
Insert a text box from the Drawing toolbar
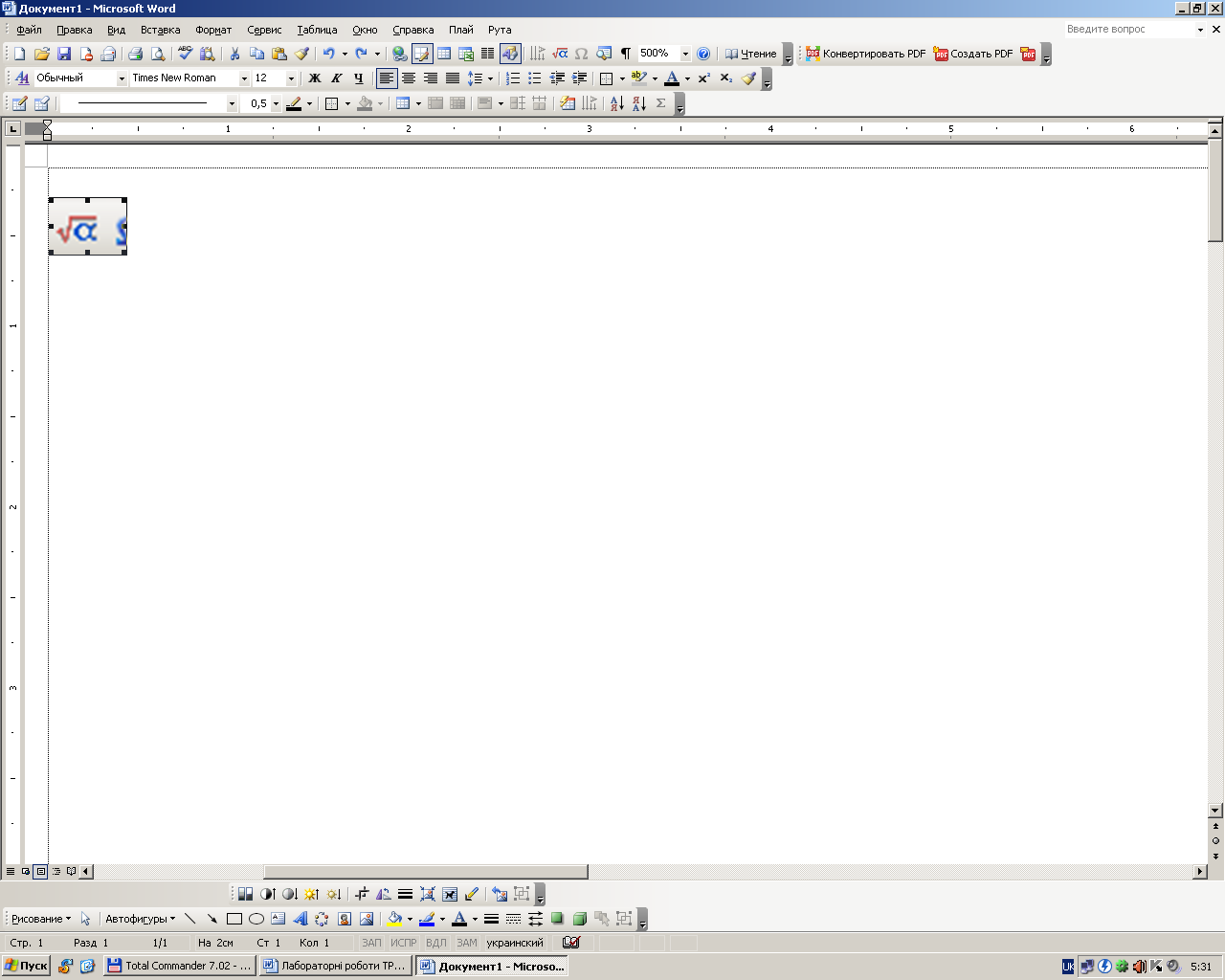[x=278, y=919]
